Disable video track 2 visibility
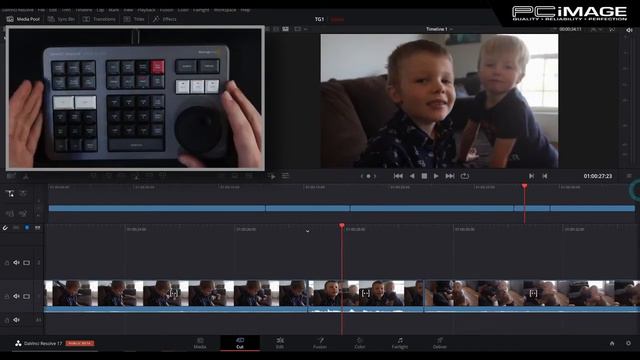 pyautogui.click(x=27, y=263)
